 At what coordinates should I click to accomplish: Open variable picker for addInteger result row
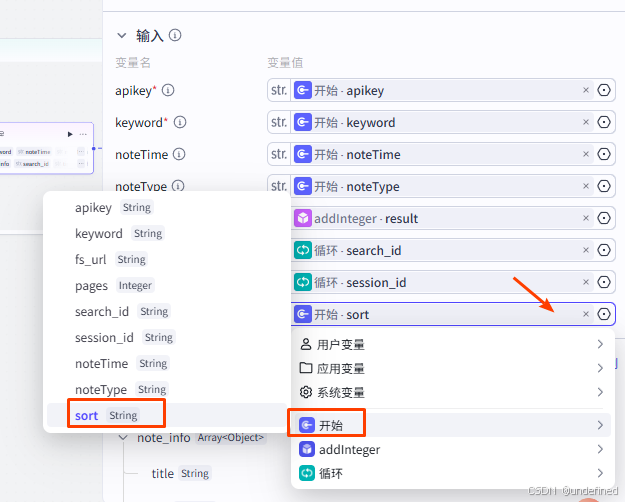[604, 218]
